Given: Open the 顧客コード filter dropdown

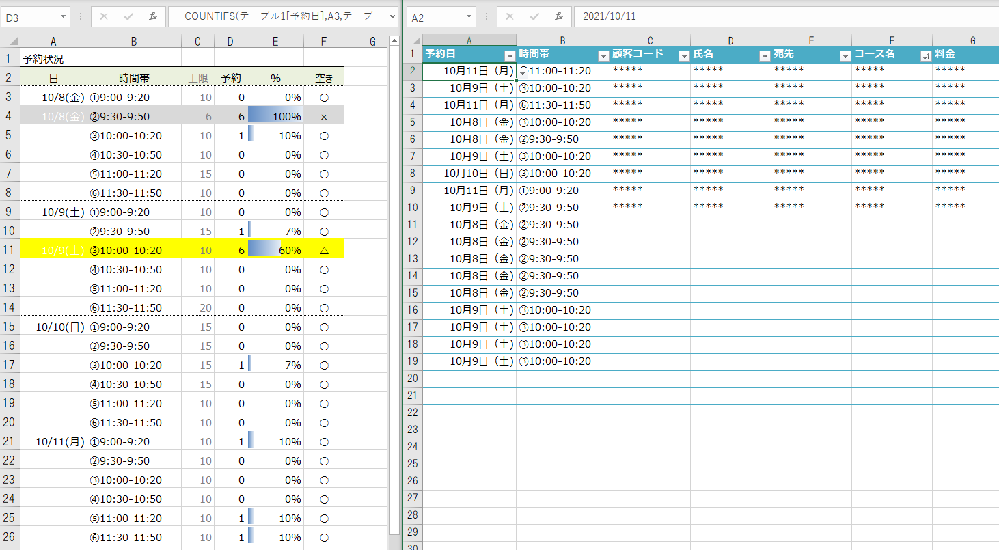Looking at the screenshot, I should (x=684, y=56).
